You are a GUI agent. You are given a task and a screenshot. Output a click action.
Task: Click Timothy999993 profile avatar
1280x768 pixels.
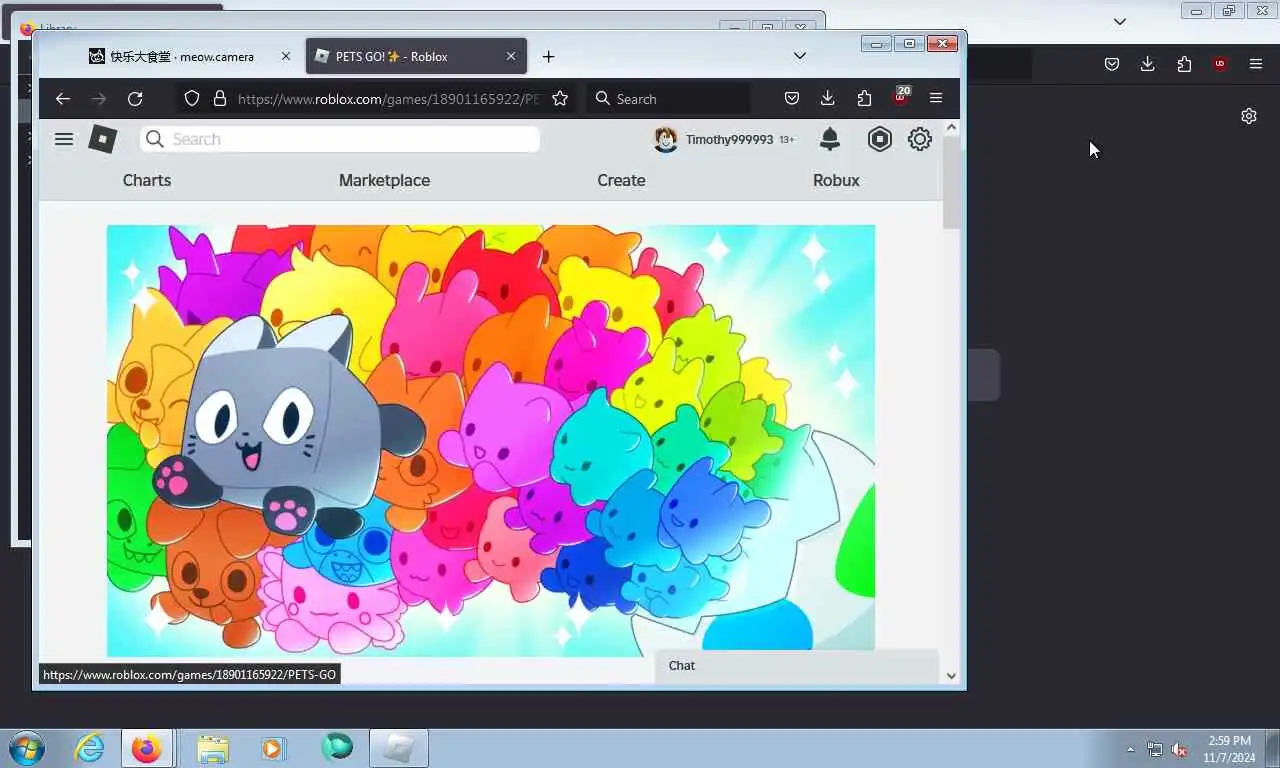665,139
